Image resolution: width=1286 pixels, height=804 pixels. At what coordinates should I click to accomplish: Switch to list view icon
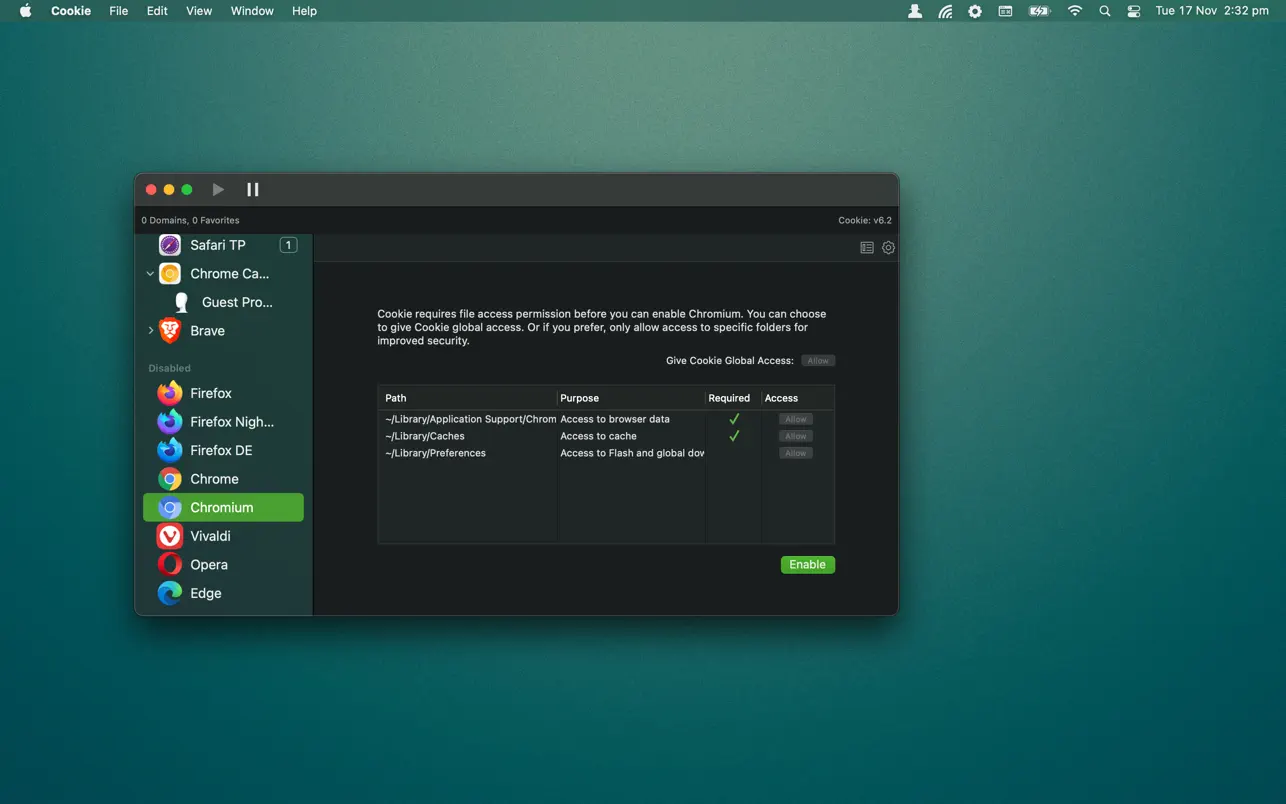click(867, 247)
